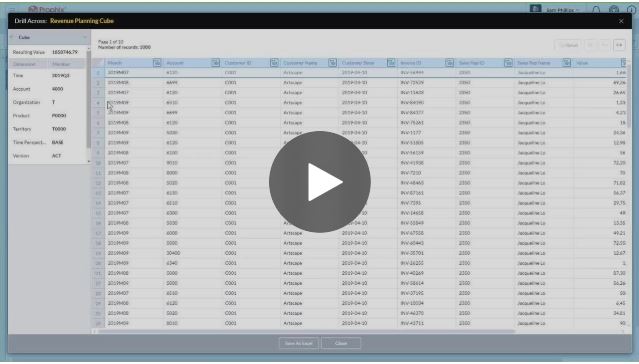Select row 4 in the data grid

(x=361, y=103)
